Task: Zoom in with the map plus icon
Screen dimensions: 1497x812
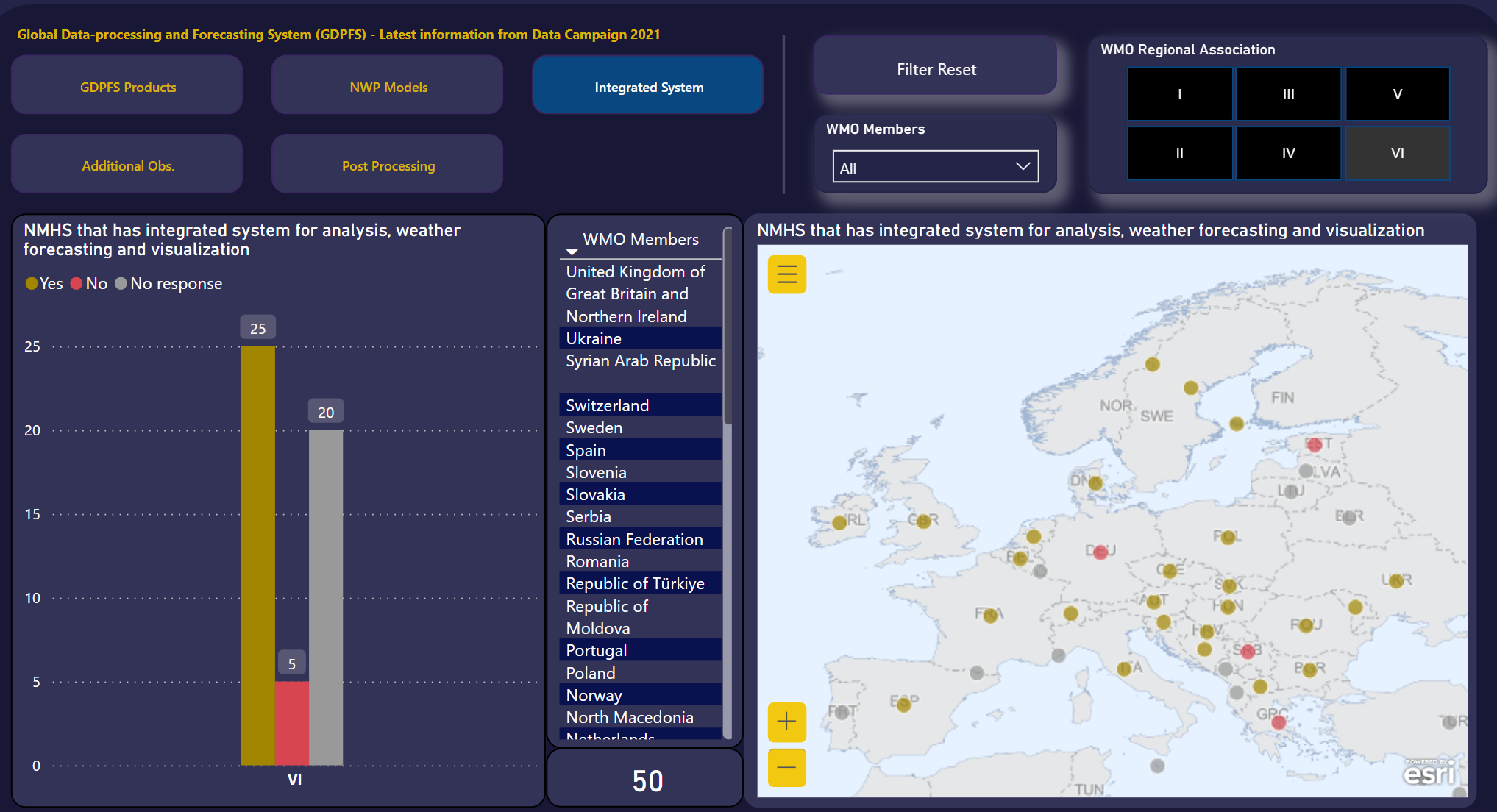Action: 786,722
